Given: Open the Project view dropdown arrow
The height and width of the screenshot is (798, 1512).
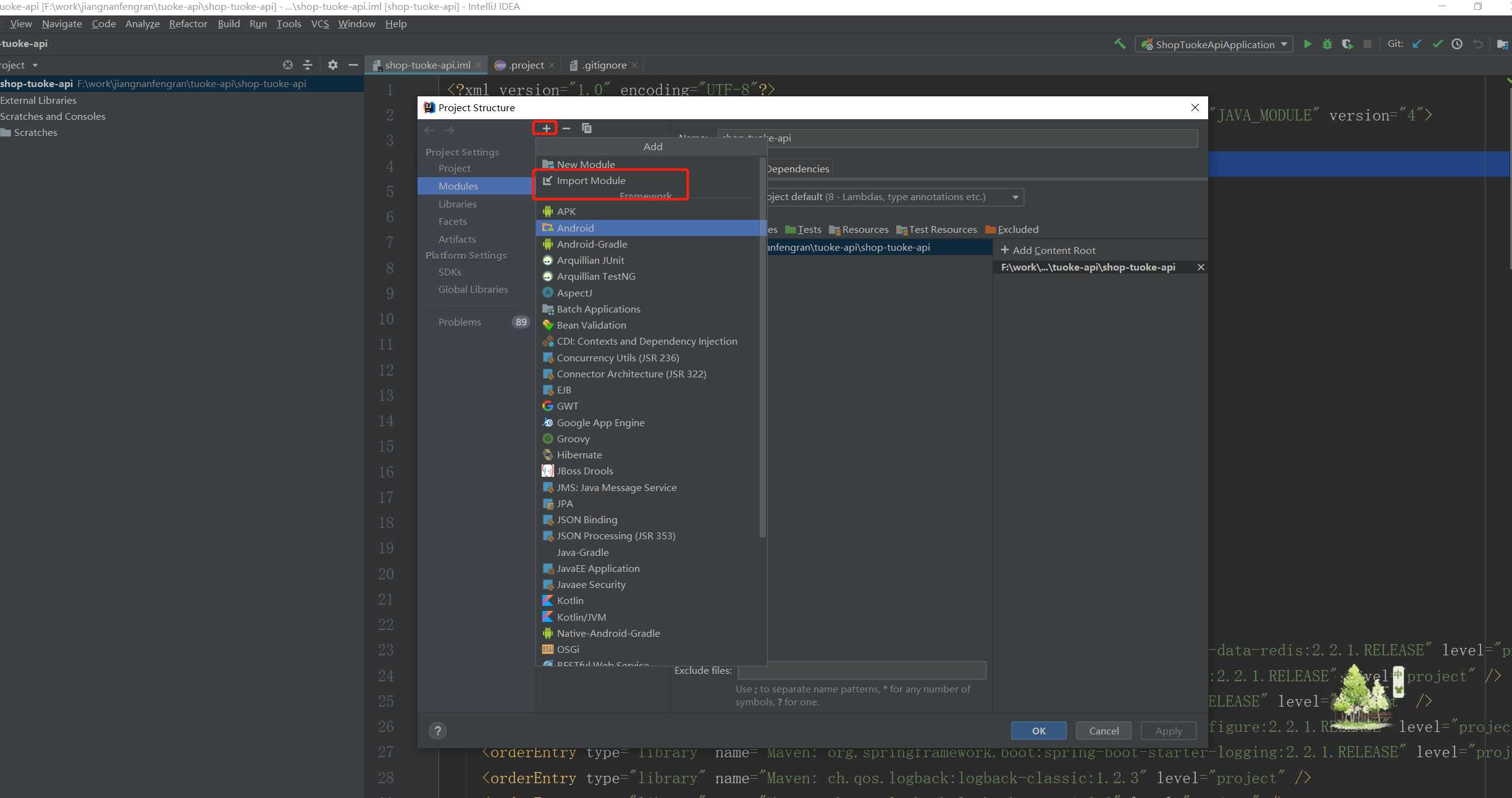Looking at the screenshot, I should tap(35, 65).
